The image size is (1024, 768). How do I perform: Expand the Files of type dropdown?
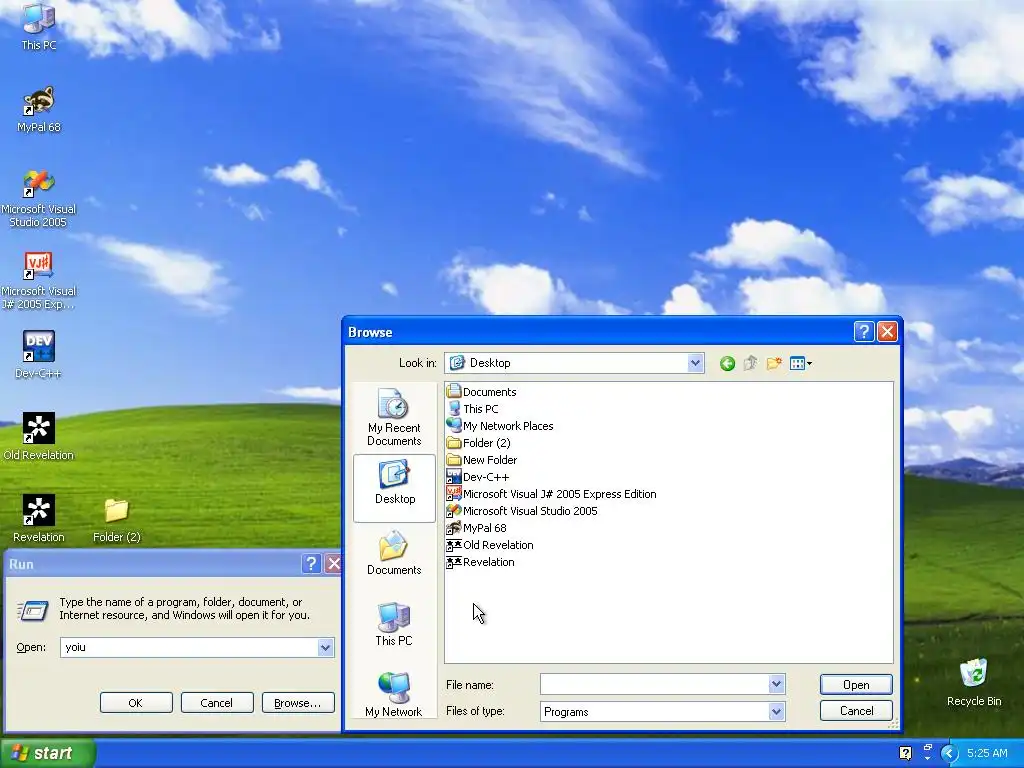(x=776, y=712)
